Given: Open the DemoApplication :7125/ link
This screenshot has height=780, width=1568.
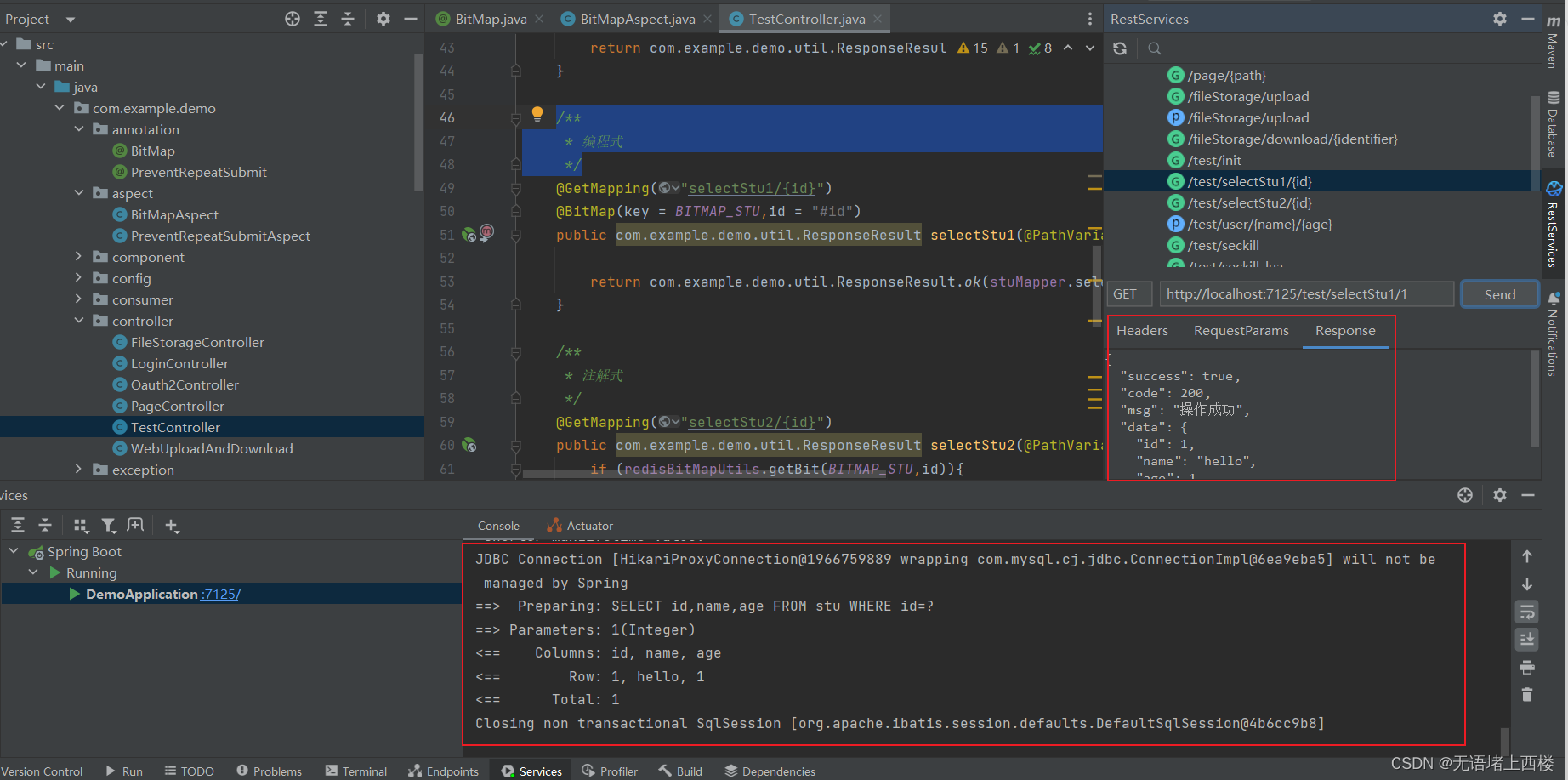Looking at the screenshot, I should click(x=219, y=594).
